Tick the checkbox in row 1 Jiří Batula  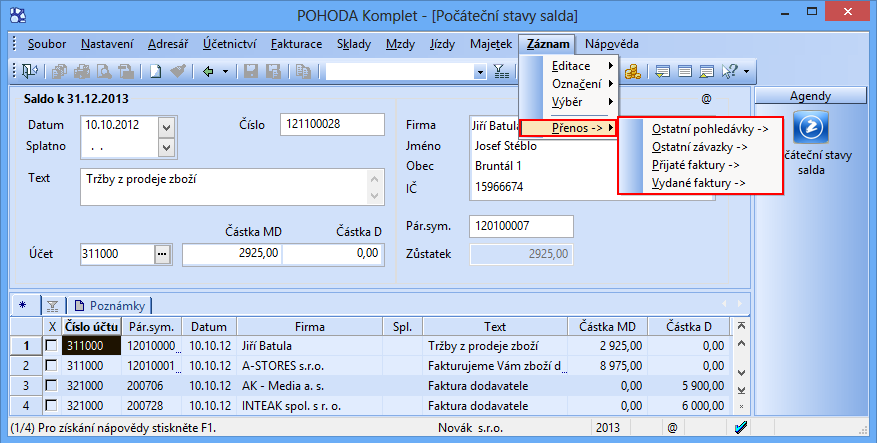(51, 346)
